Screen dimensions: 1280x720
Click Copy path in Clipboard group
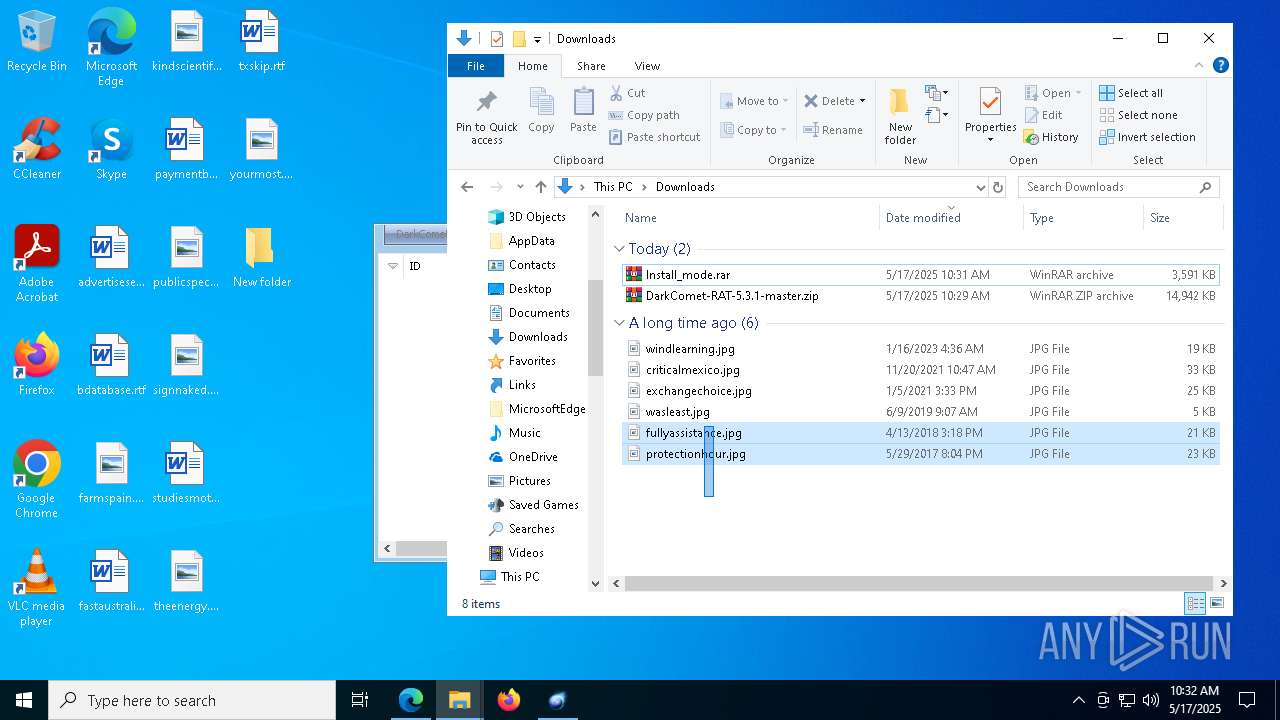pyautogui.click(x=644, y=115)
